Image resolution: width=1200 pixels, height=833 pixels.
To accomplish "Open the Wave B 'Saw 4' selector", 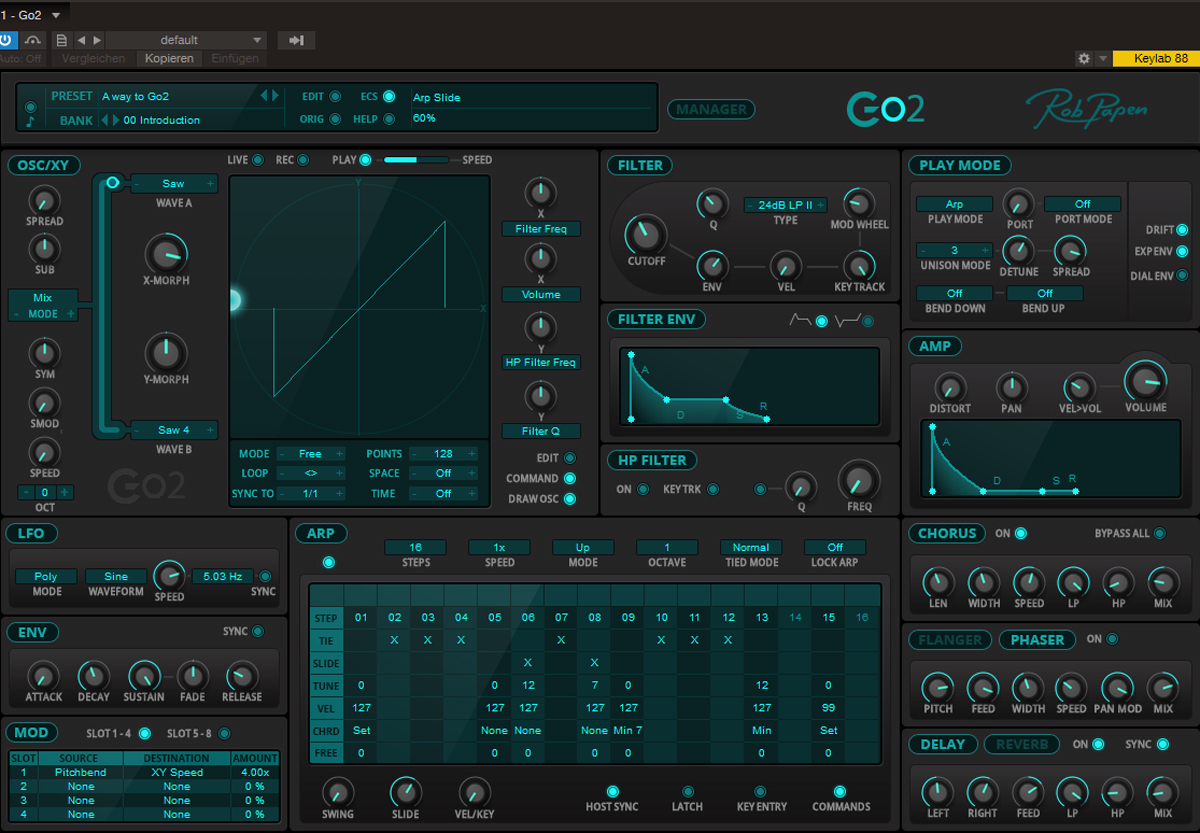I will coord(174,430).
